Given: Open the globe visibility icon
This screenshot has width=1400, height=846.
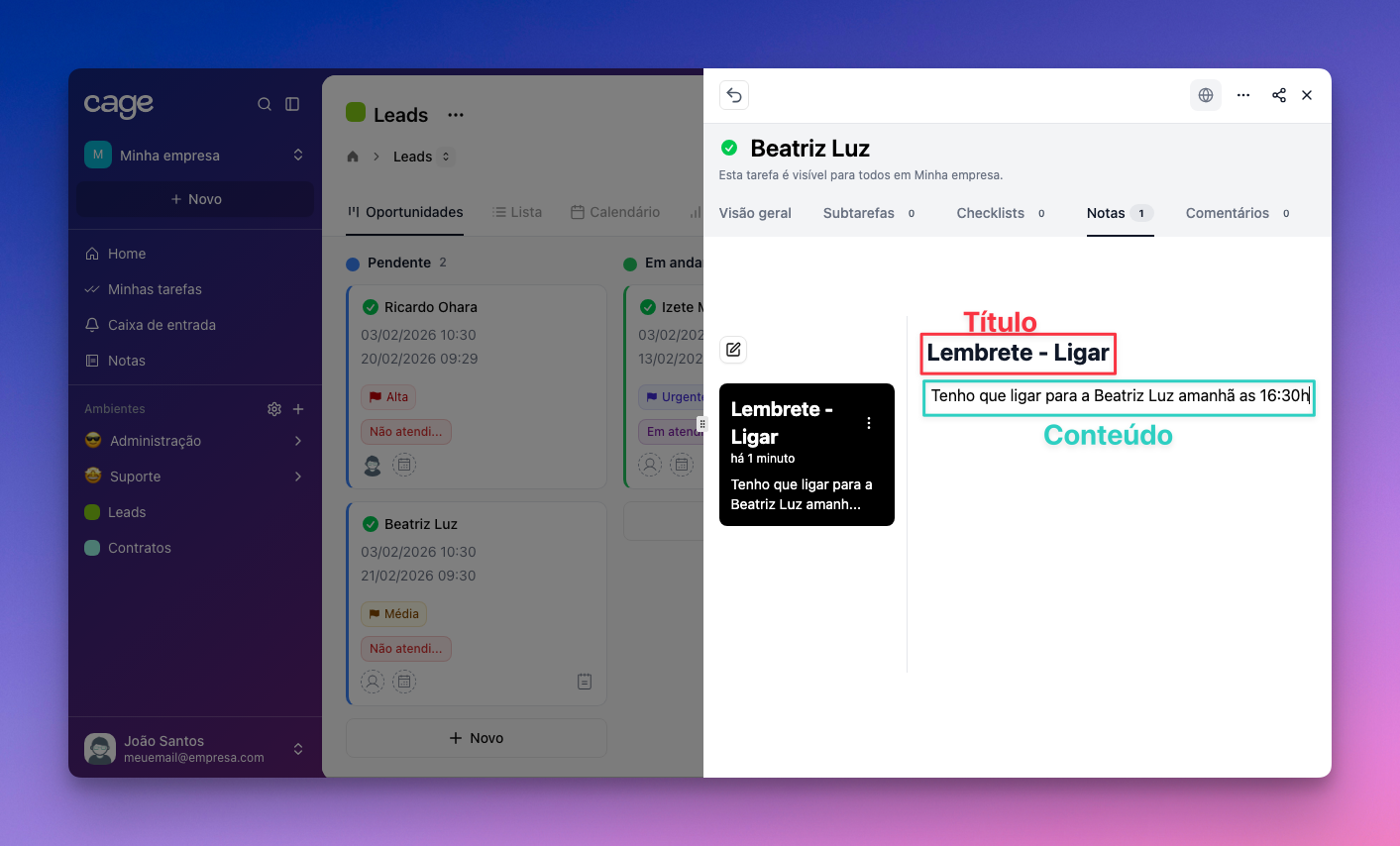Looking at the screenshot, I should [x=1206, y=95].
